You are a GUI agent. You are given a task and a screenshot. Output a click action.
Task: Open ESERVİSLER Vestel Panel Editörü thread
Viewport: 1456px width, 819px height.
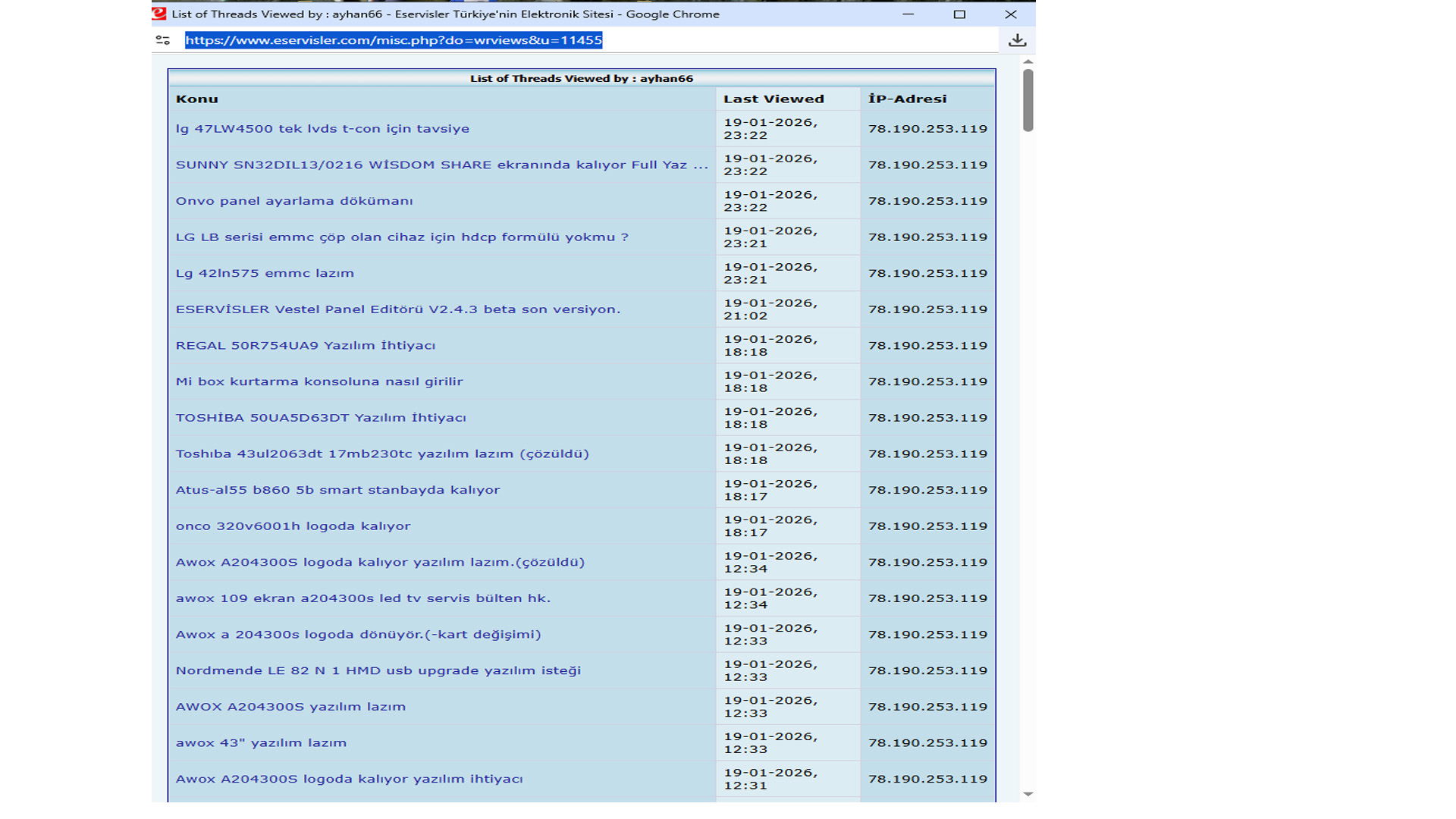(x=398, y=309)
